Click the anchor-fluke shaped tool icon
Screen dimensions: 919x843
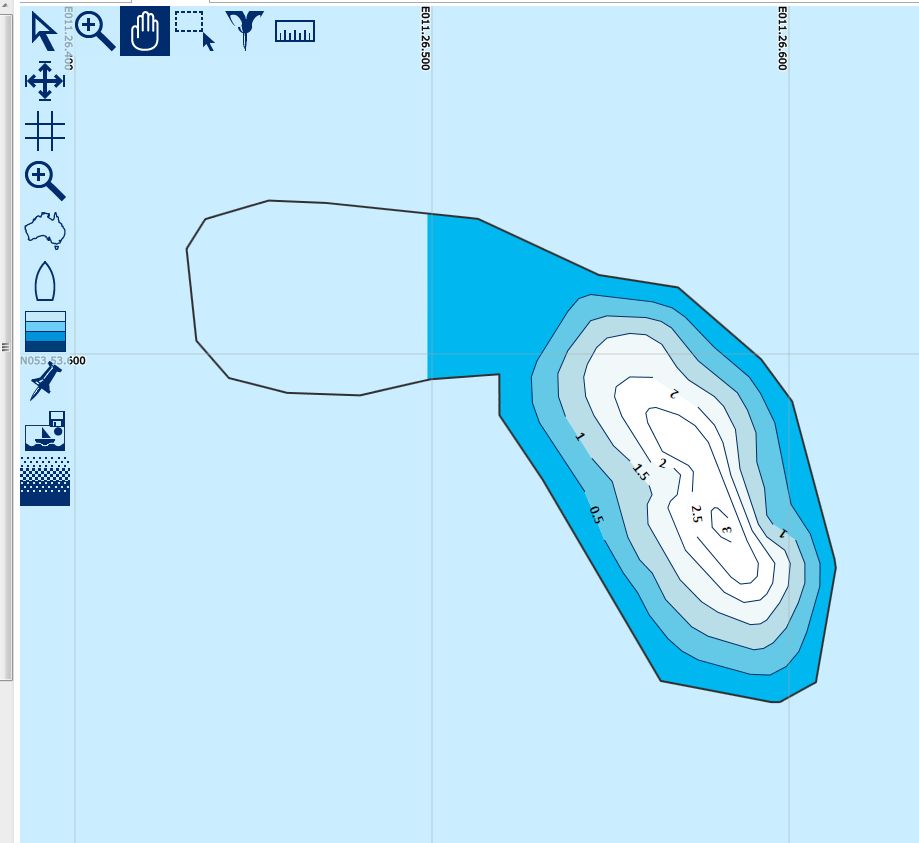click(x=244, y=31)
